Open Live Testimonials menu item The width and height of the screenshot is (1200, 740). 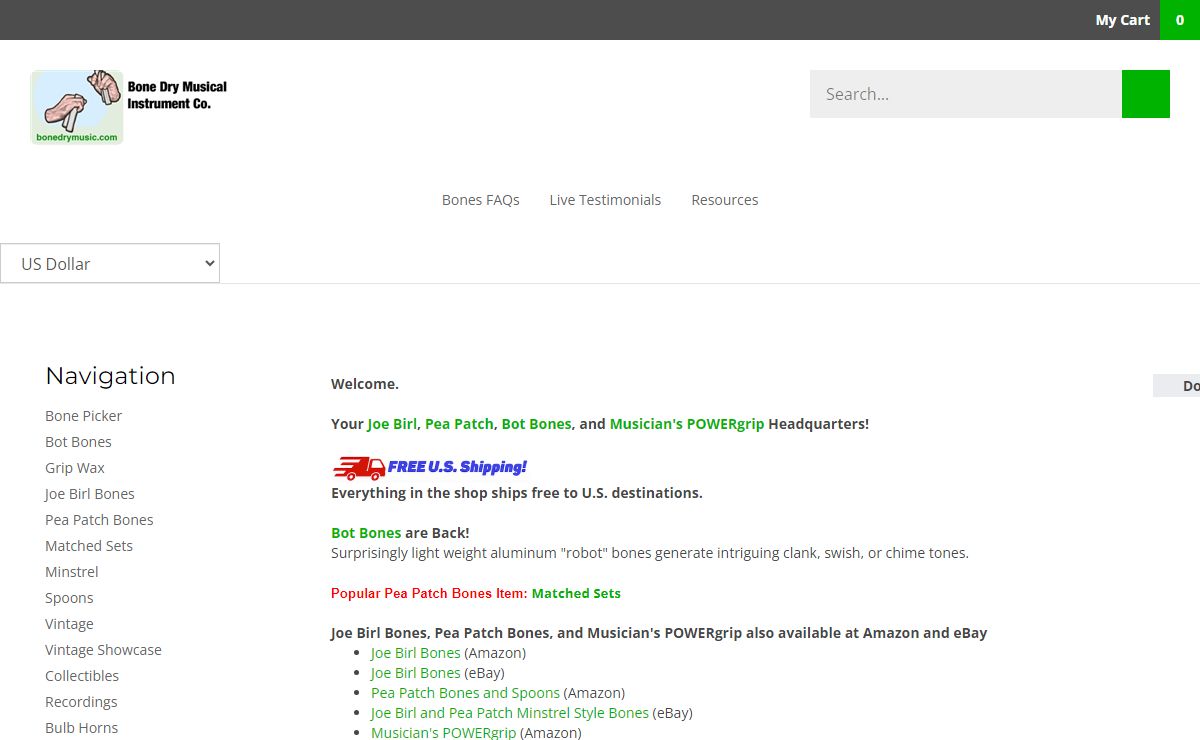(605, 200)
